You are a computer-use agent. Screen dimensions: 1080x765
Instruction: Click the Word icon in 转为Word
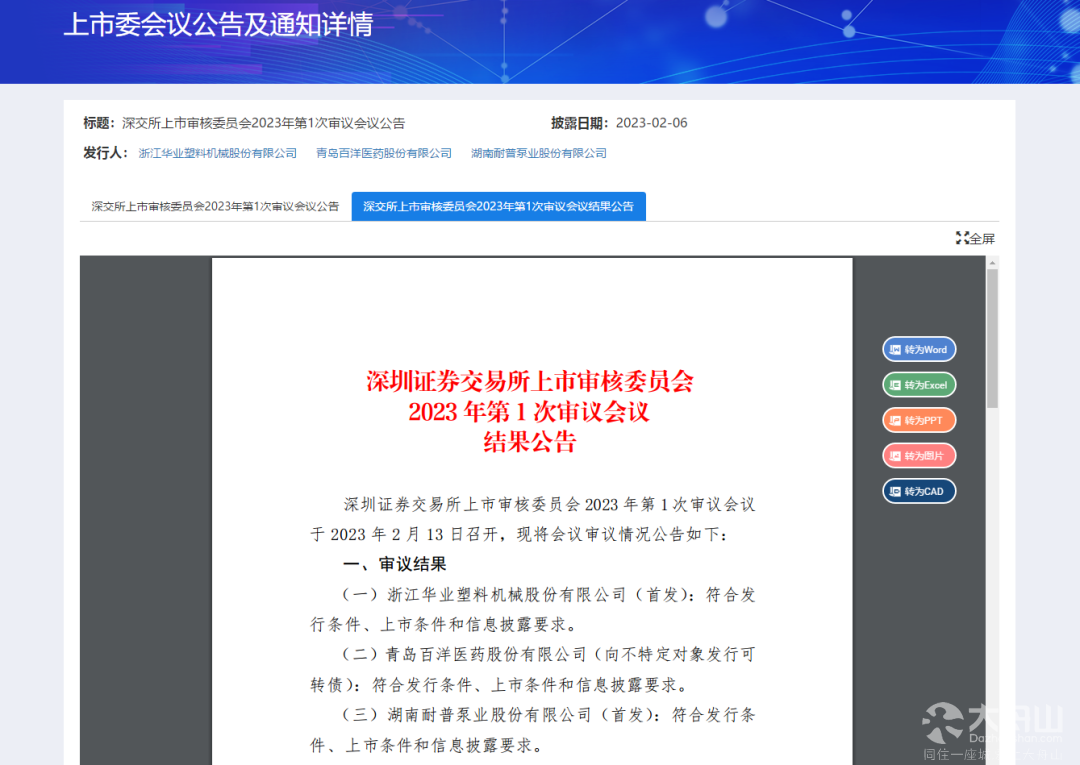[x=895, y=350]
